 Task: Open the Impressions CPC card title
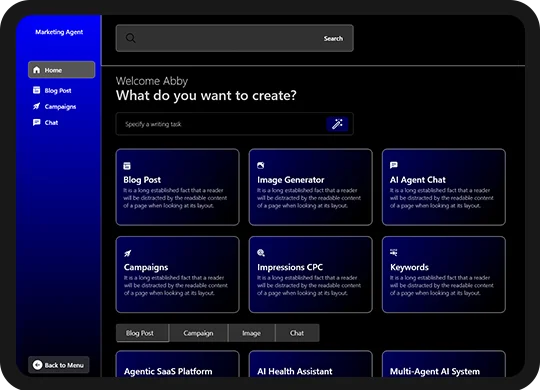point(290,267)
